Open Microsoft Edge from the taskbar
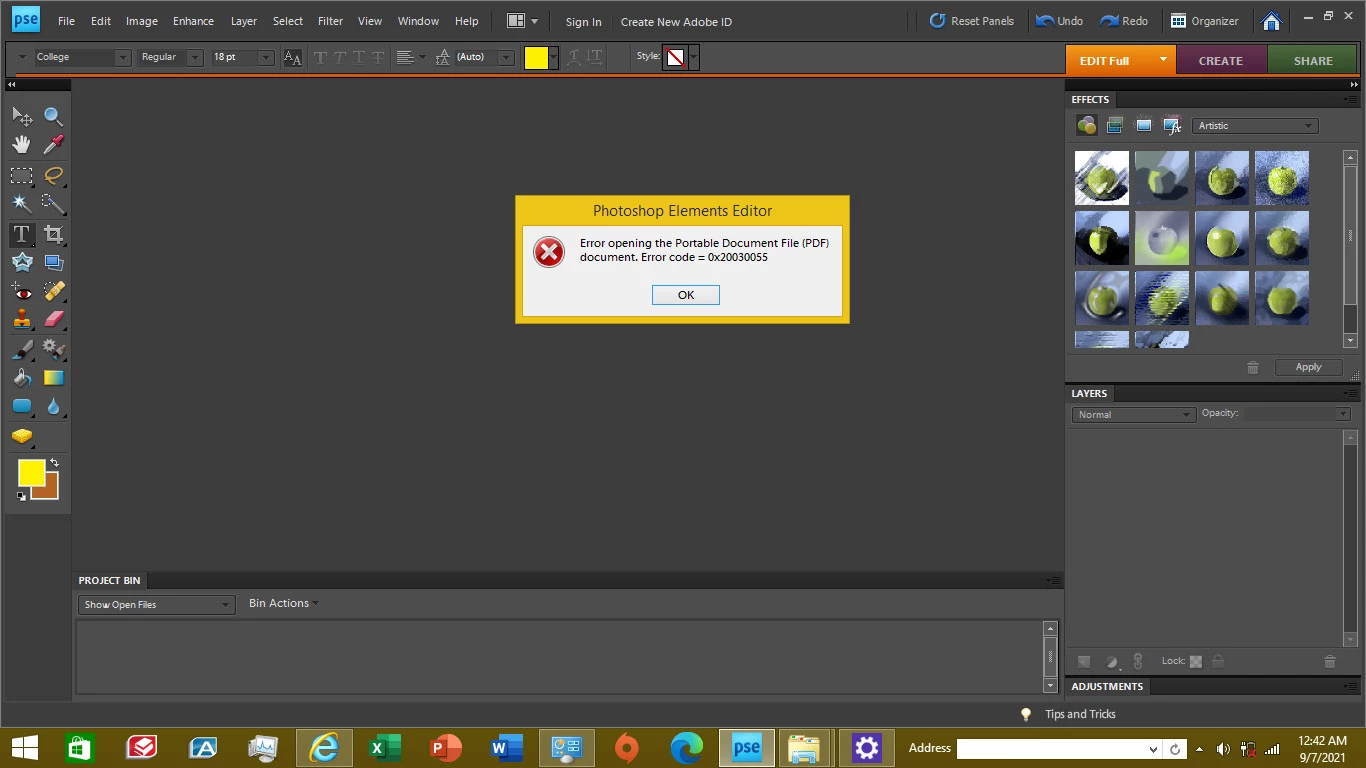 pos(686,748)
